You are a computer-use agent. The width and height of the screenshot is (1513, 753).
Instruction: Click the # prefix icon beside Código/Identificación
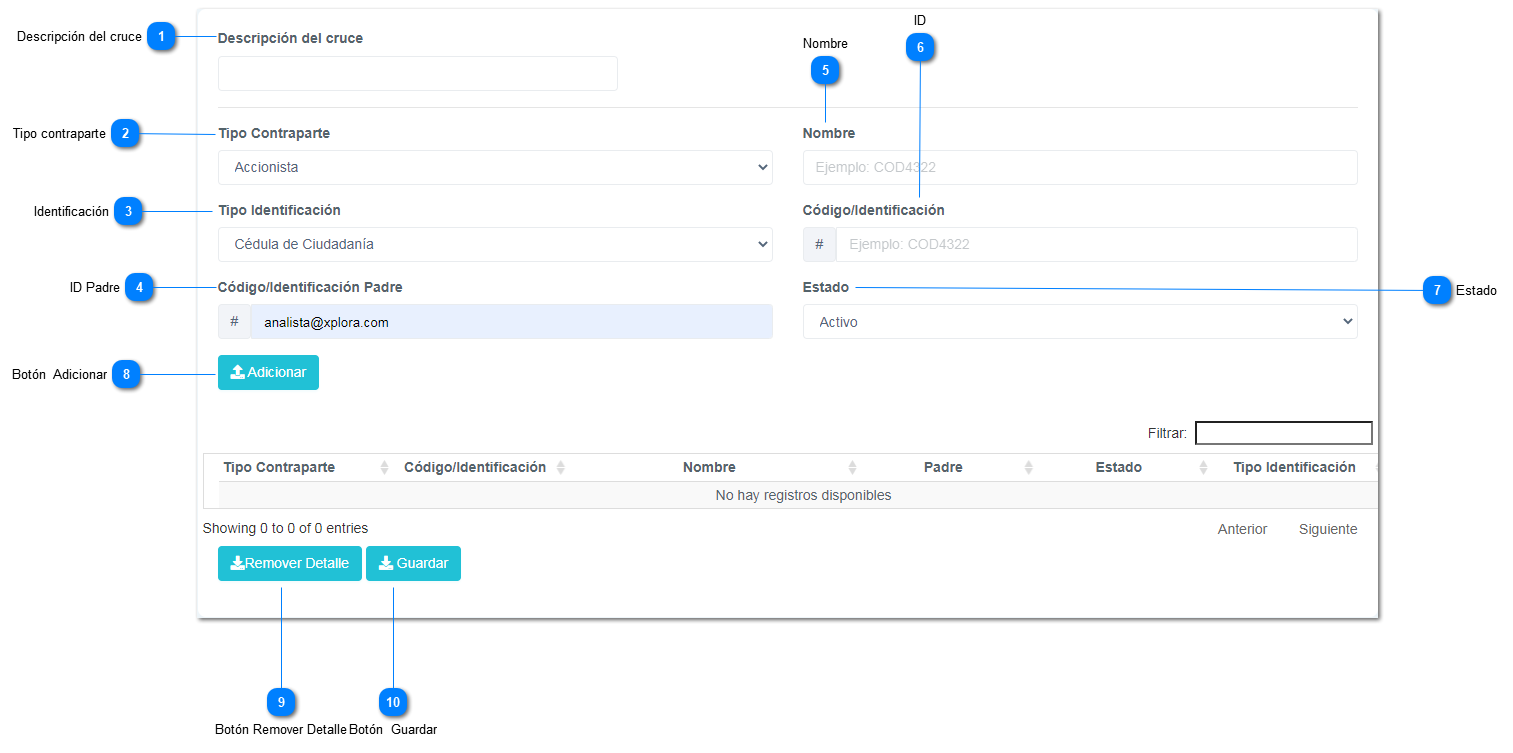[x=819, y=244]
